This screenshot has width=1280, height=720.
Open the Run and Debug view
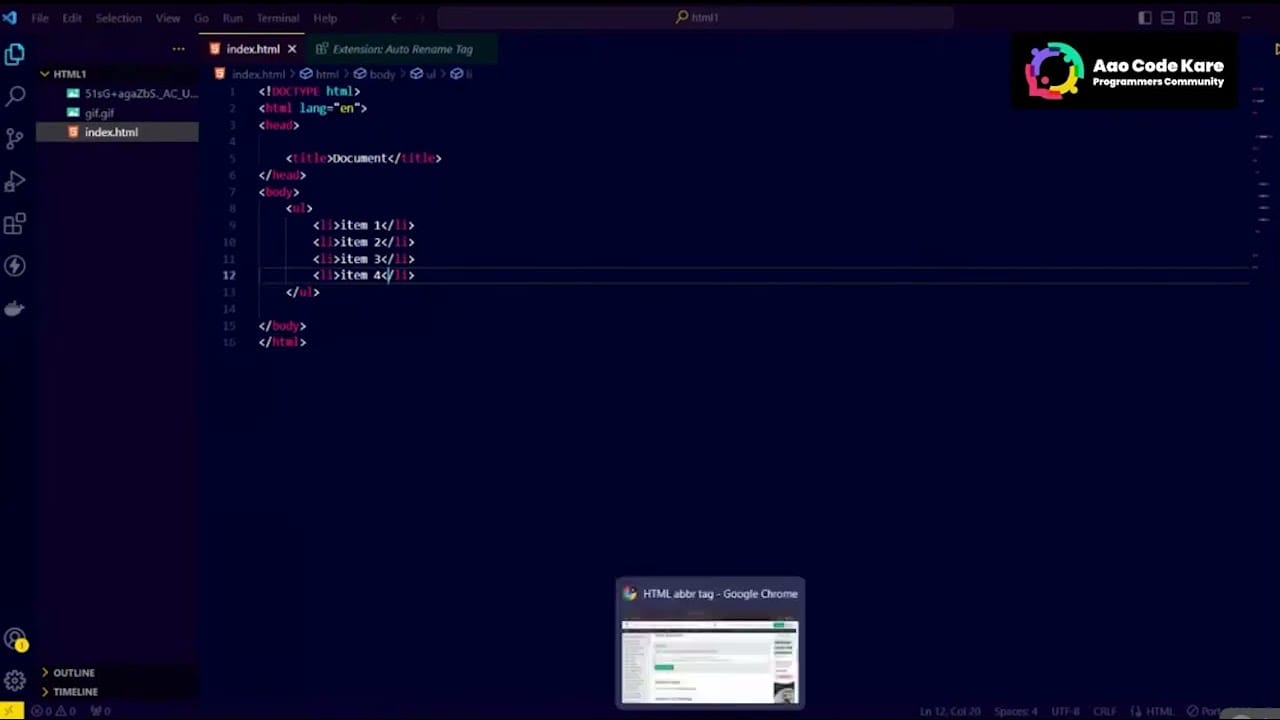coord(15,182)
